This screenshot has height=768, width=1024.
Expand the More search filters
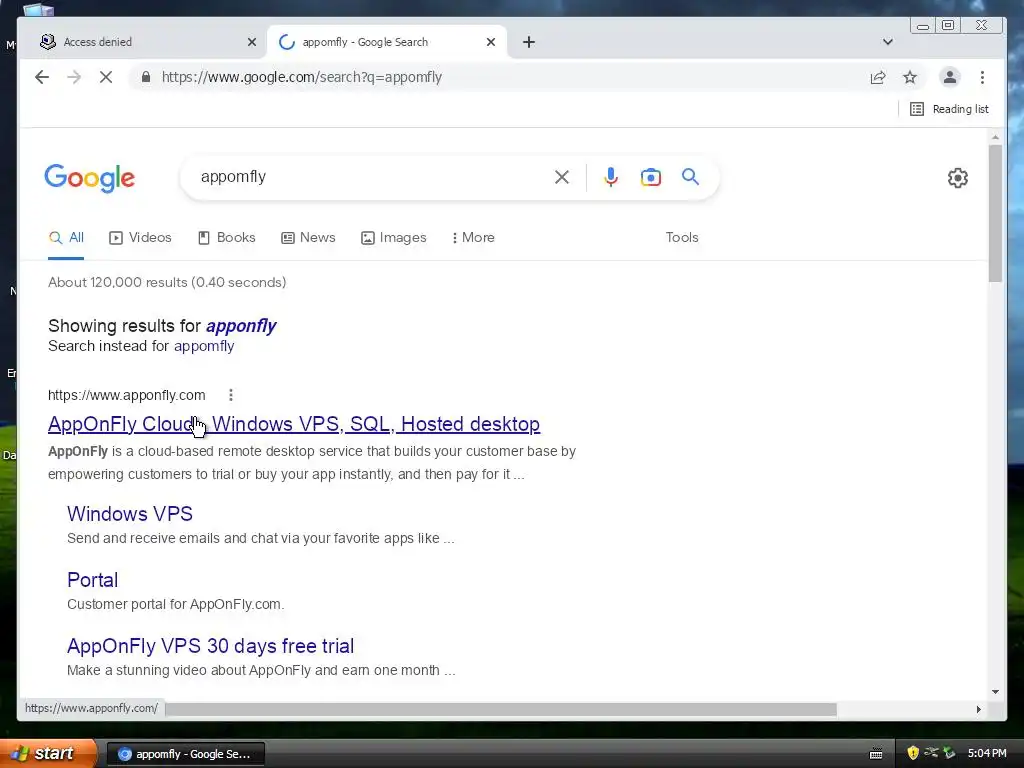click(473, 238)
